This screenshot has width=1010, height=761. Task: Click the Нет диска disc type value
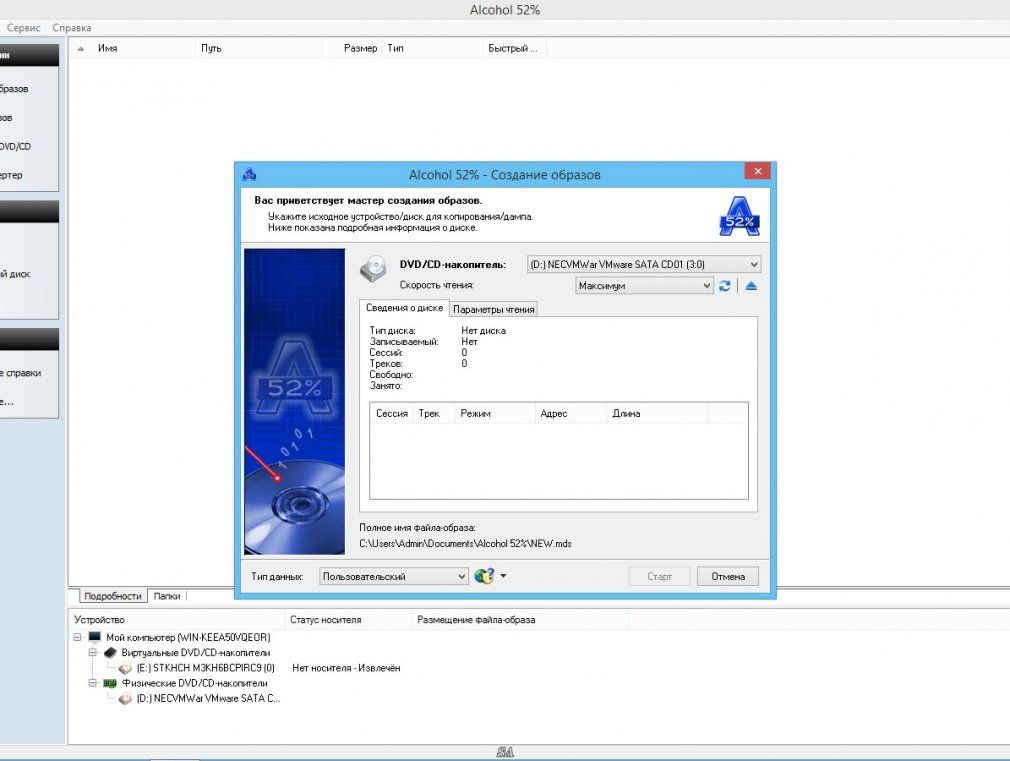click(483, 331)
